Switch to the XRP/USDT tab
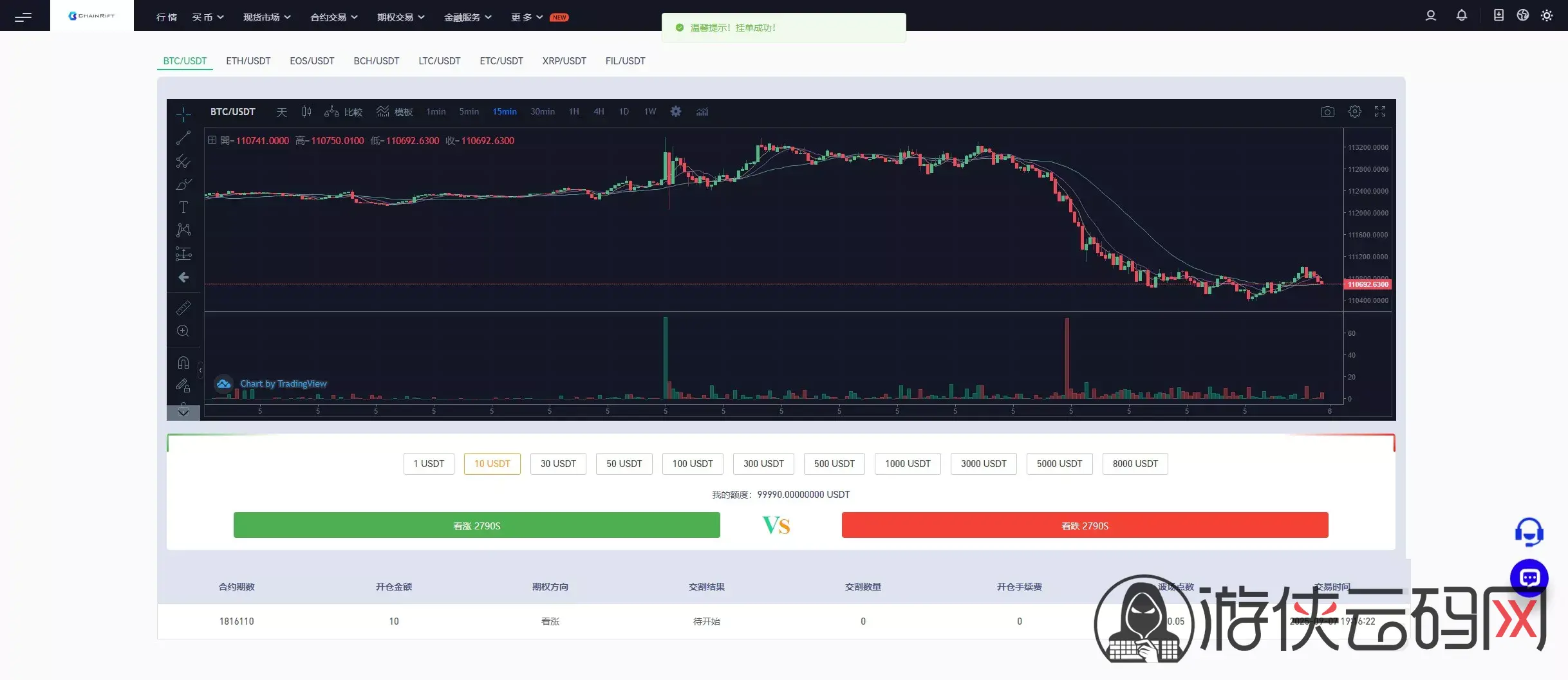Viewport: 1568px width, 680px height. pos(564,61)
